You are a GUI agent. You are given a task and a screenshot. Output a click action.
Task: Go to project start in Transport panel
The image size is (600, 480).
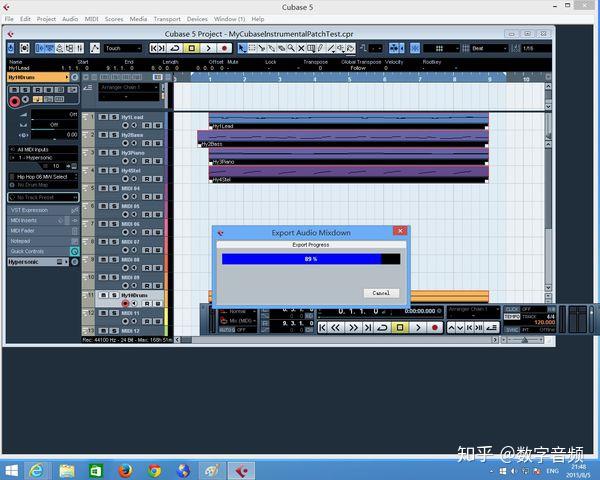323,328
